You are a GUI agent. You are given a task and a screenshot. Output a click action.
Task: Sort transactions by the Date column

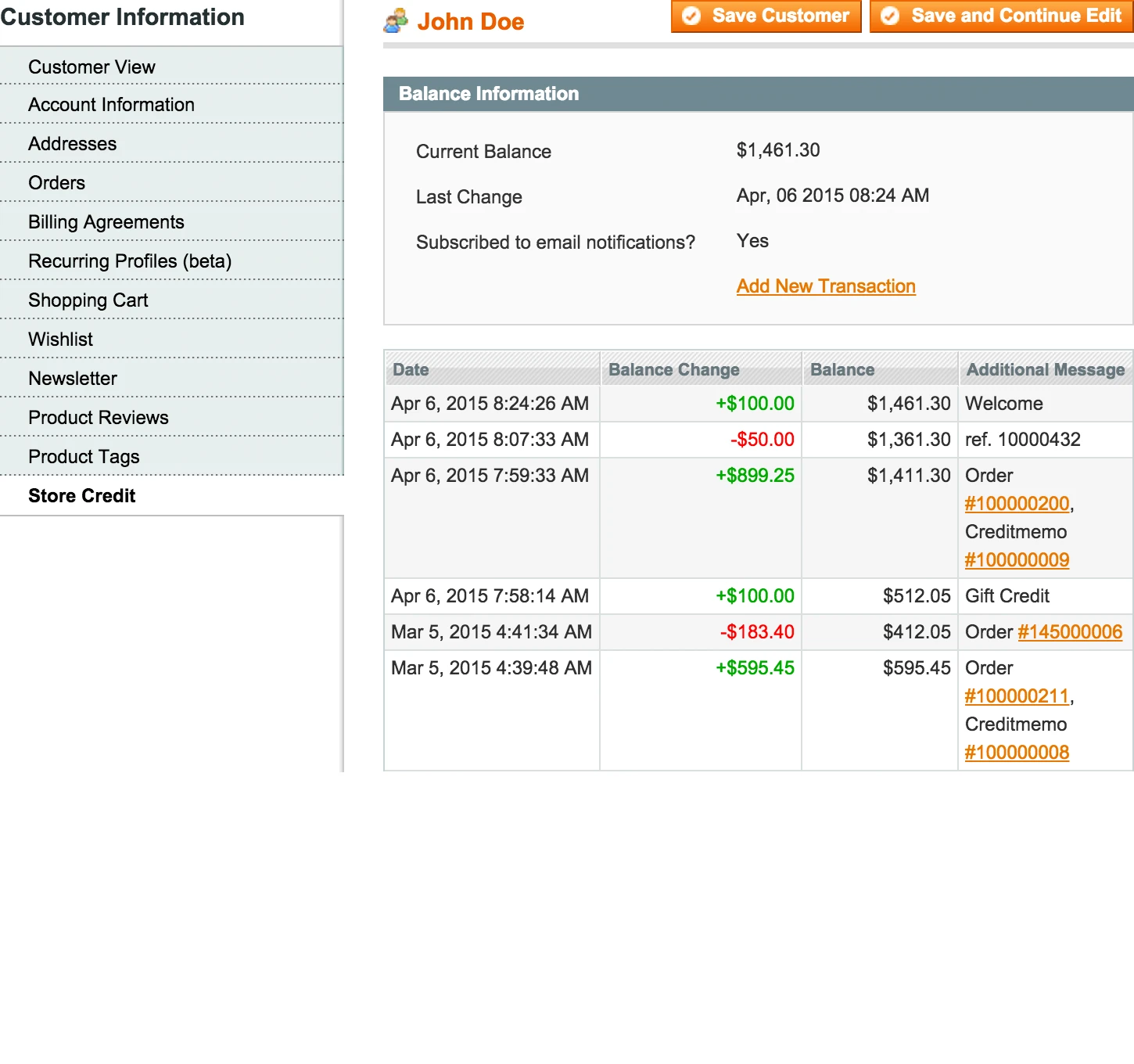[x=410, y=369]
